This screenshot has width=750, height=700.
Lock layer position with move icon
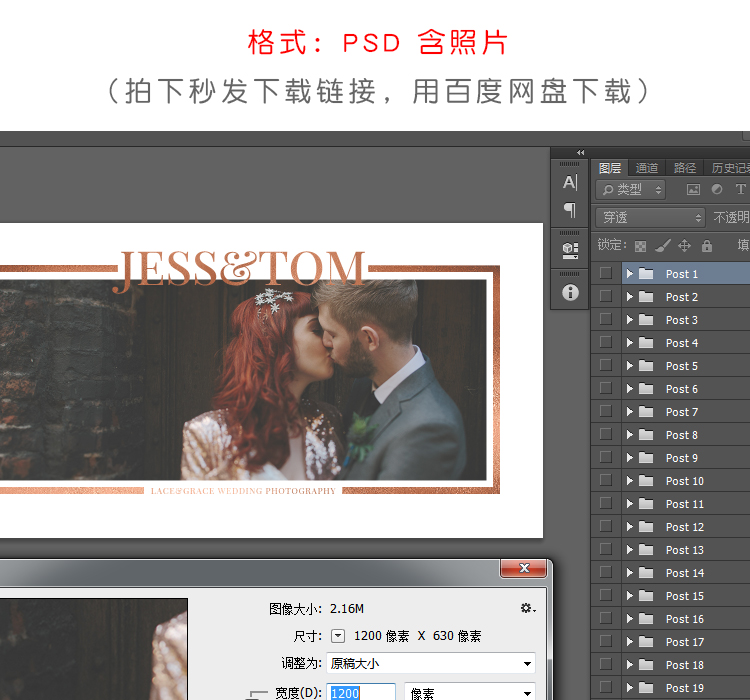685,245
